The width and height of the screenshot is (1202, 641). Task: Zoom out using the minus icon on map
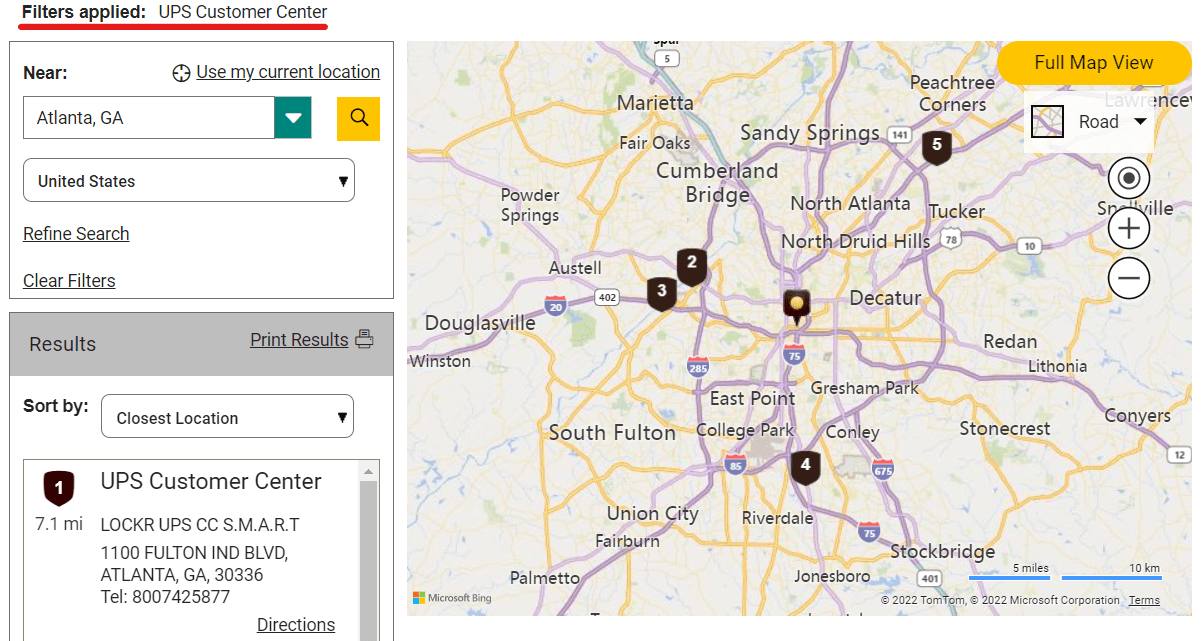1128,278
